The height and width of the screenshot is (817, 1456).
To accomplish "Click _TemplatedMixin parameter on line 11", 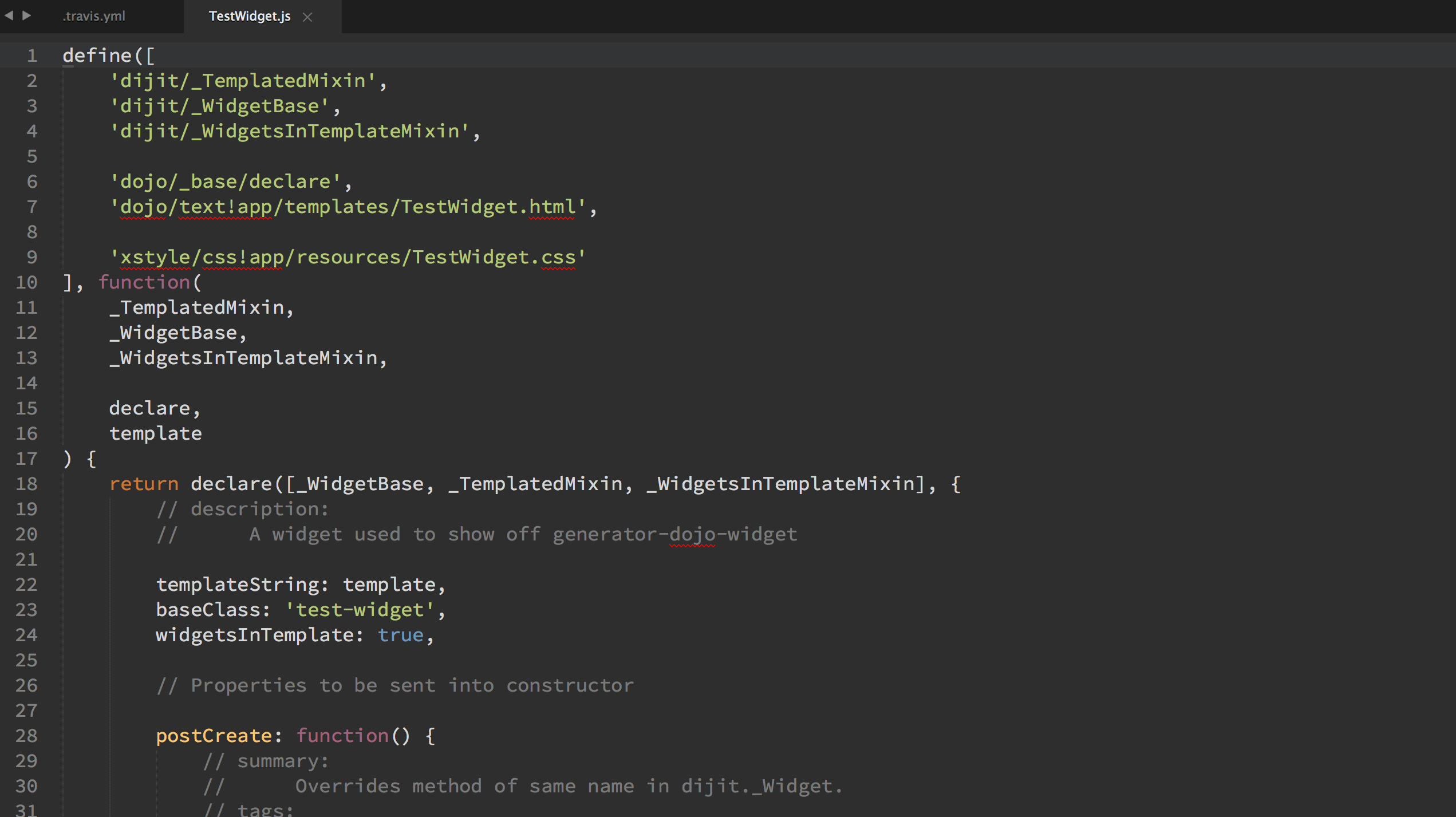I will (x=197, y=307).
